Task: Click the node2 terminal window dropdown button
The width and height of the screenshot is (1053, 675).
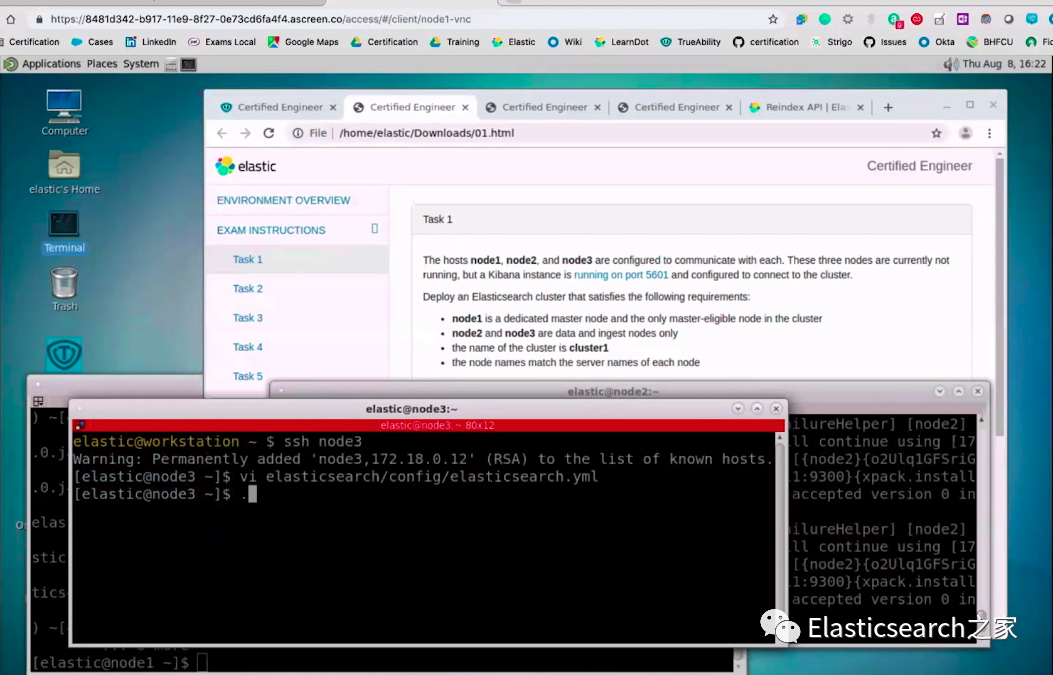Action: coord(940,391)
